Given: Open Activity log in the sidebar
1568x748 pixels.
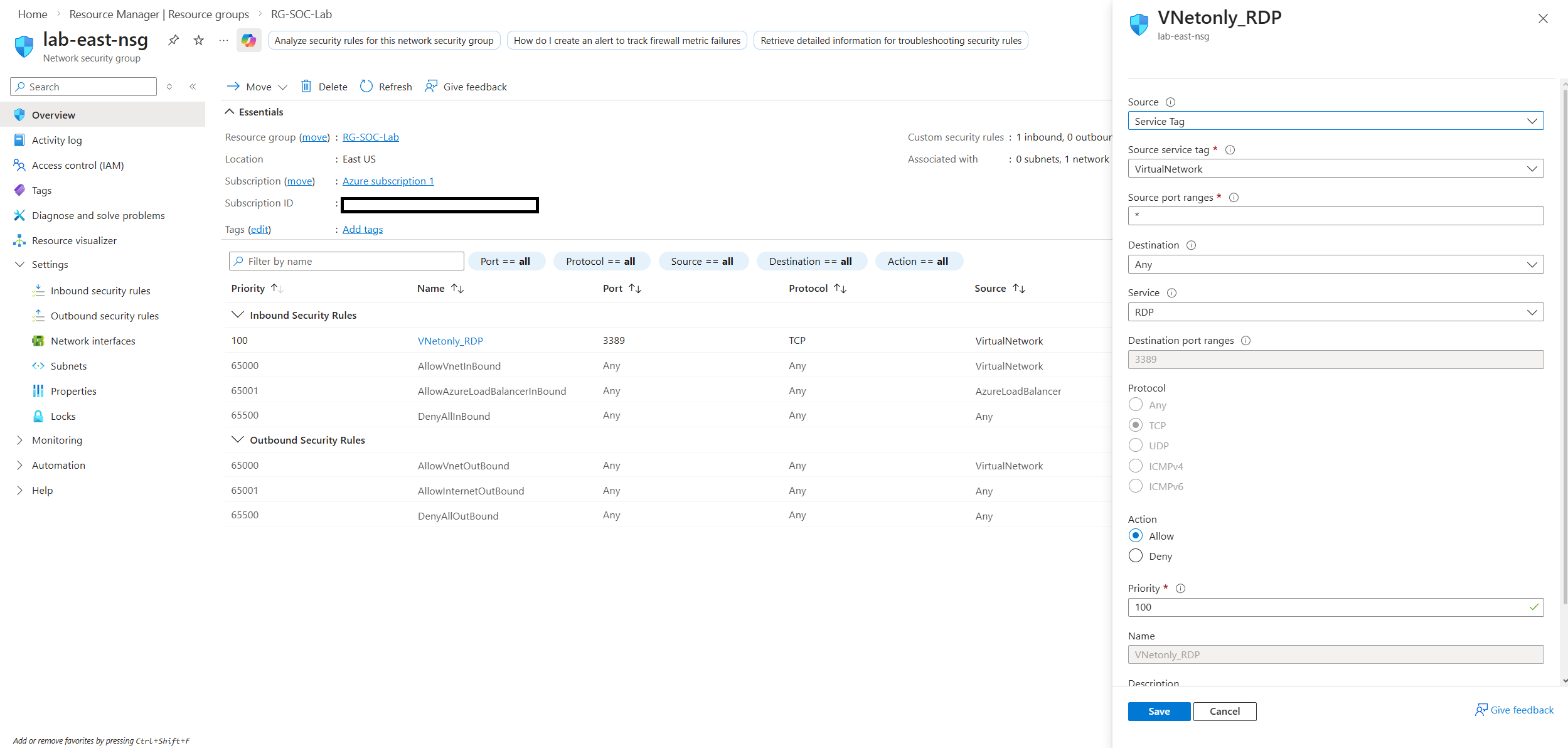Looking at the screenshot, I should tap(56, 141).
